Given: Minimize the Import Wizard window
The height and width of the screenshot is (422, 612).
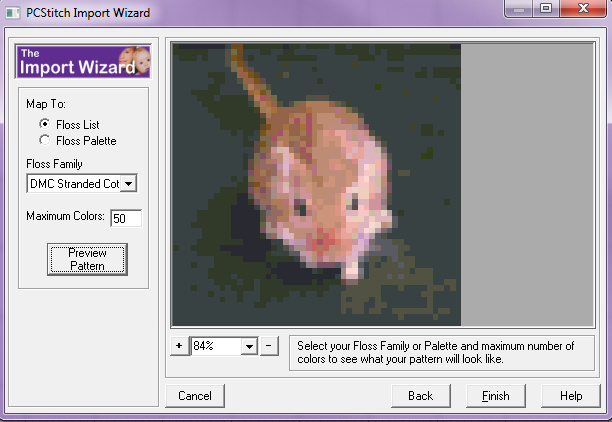Looking at the screenshot, I should 519,8.
